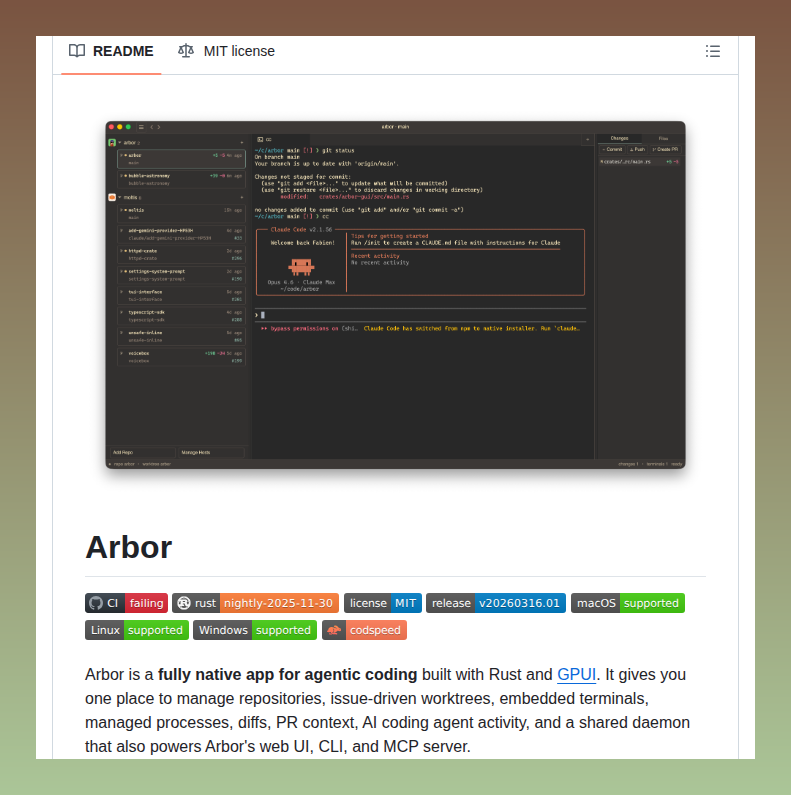791x795 pixels.
Task: Open the license MIT badge
Action: coord(383,603)
